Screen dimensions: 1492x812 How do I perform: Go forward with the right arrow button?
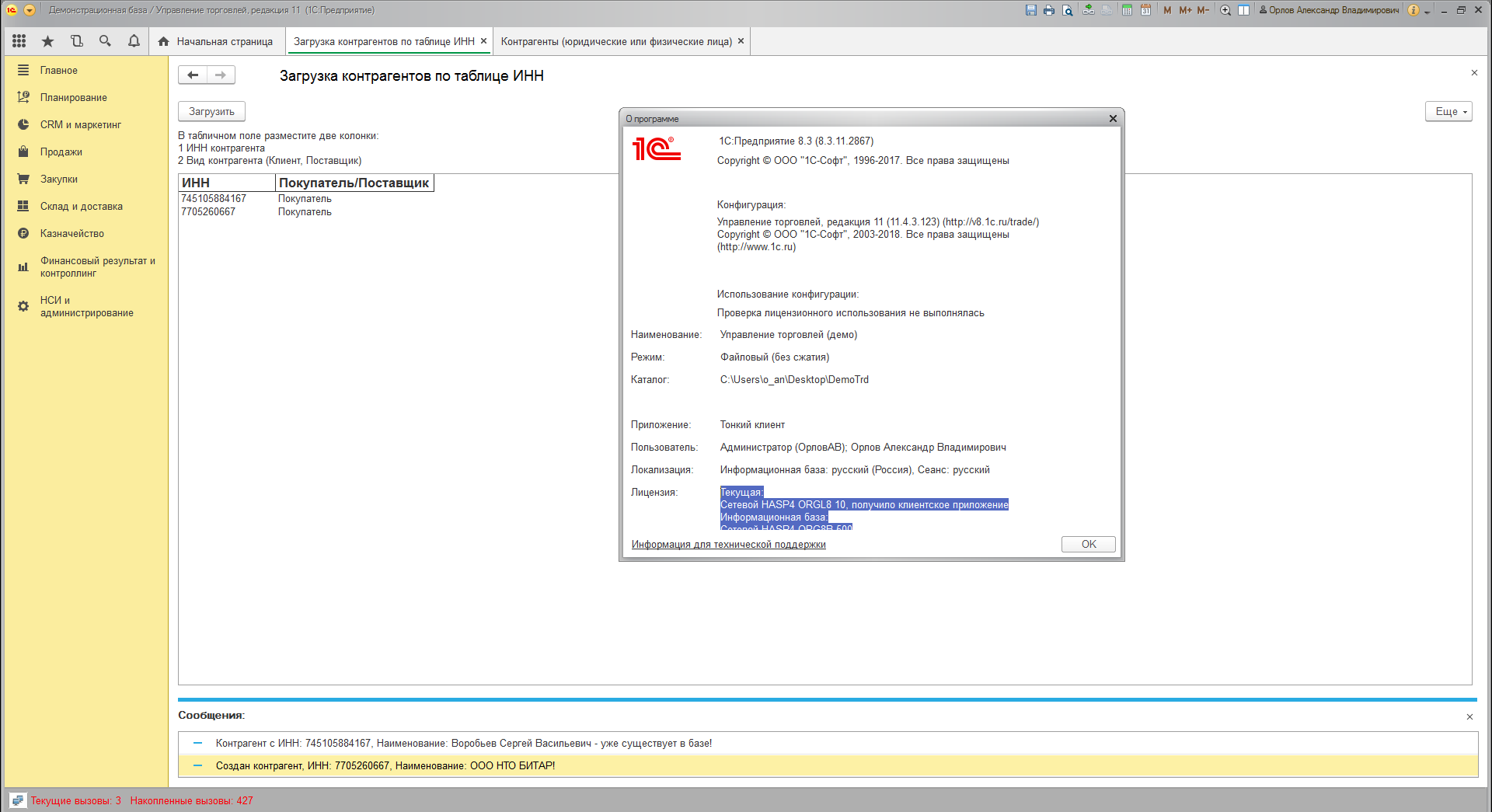point(221,75)
